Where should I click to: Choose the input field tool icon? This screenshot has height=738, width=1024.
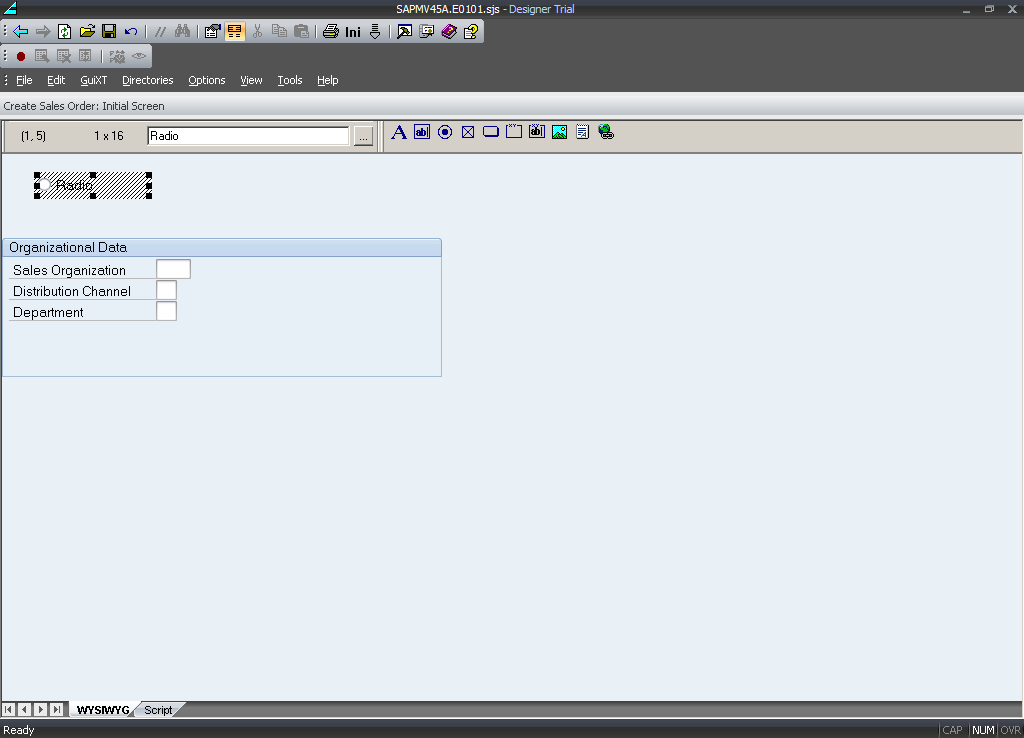422,132
